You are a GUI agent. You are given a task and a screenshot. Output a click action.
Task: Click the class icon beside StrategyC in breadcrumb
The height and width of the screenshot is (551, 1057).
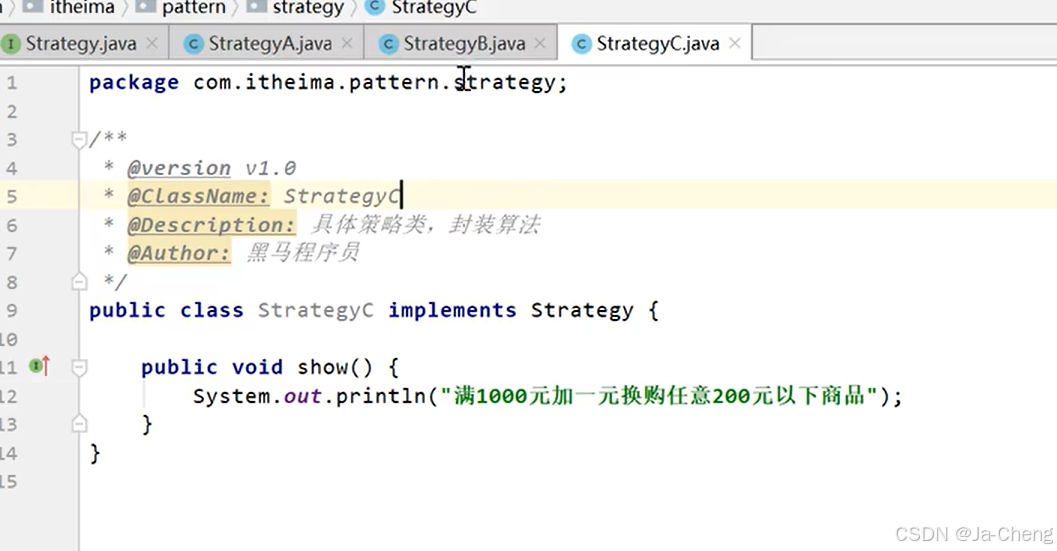click(375, 7)
